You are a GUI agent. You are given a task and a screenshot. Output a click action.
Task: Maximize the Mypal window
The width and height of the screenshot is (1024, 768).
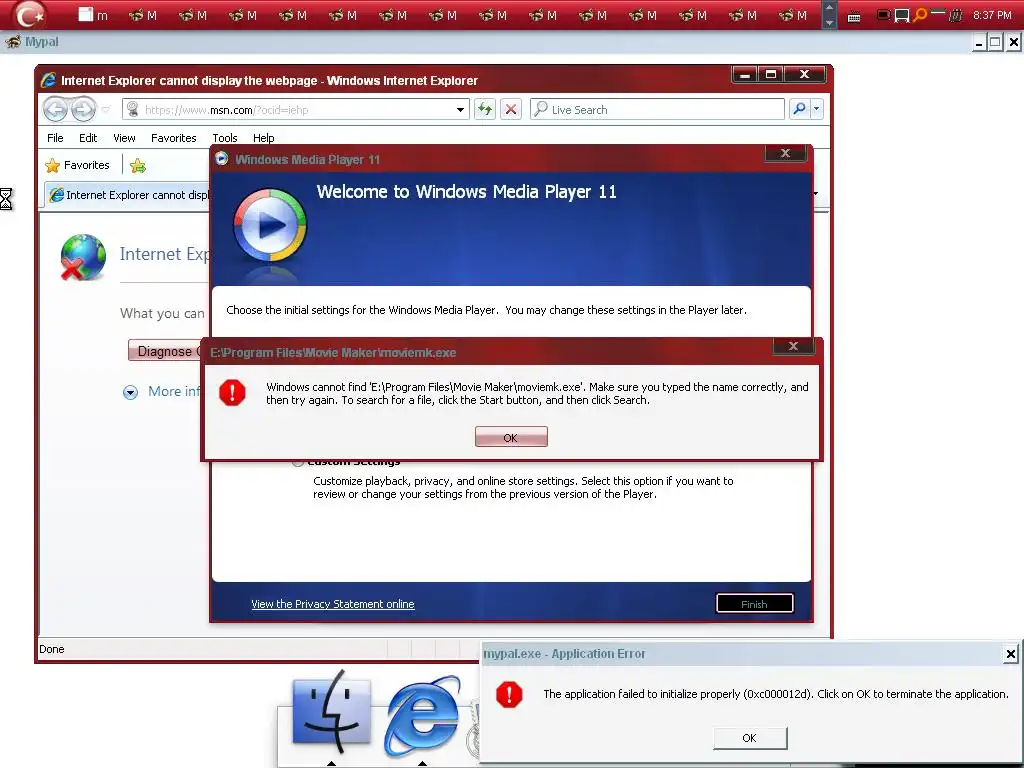click(x=996, y=43)
